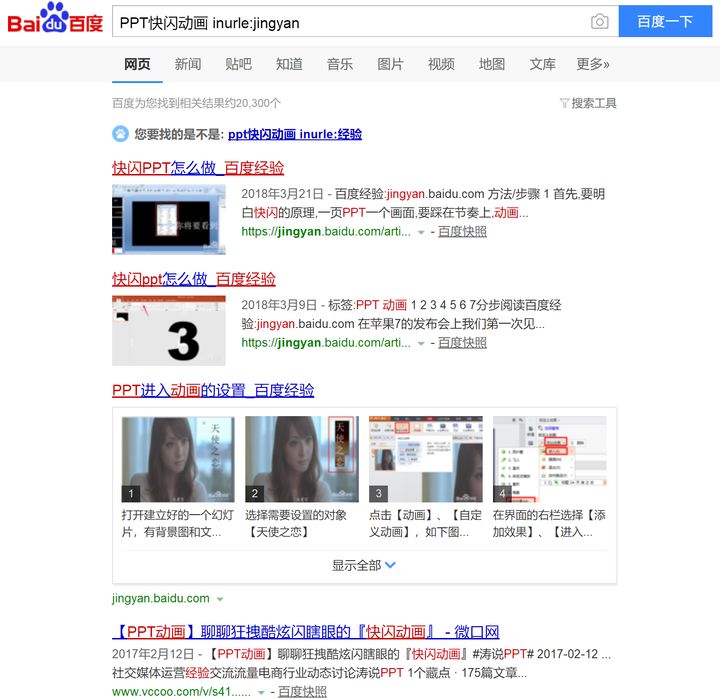Screen dimensions: 720x699
Task: Click thumbnail showing the number 3
Action: 169,330
